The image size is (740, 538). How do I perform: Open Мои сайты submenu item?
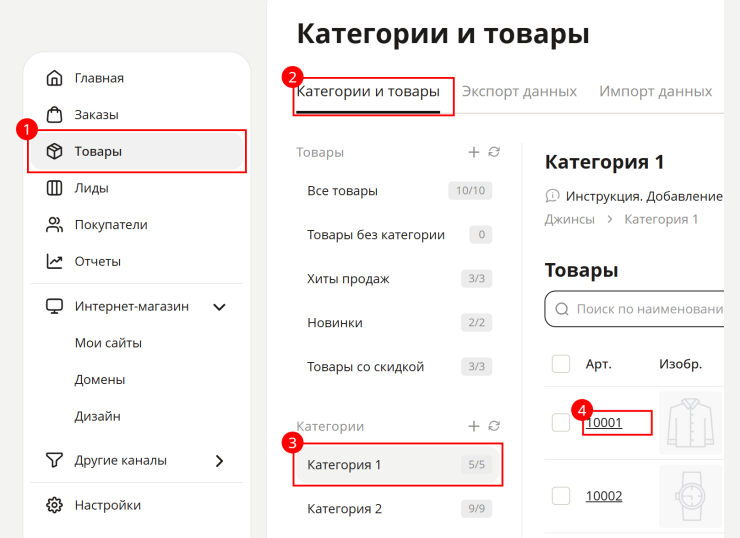108,343
